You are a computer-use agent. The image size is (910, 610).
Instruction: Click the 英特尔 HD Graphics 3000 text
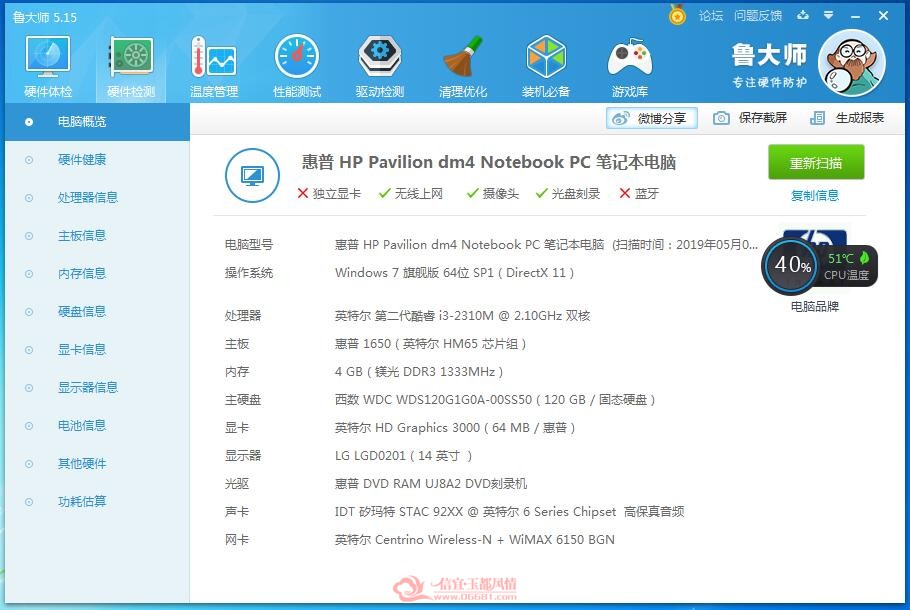[455, 428]
